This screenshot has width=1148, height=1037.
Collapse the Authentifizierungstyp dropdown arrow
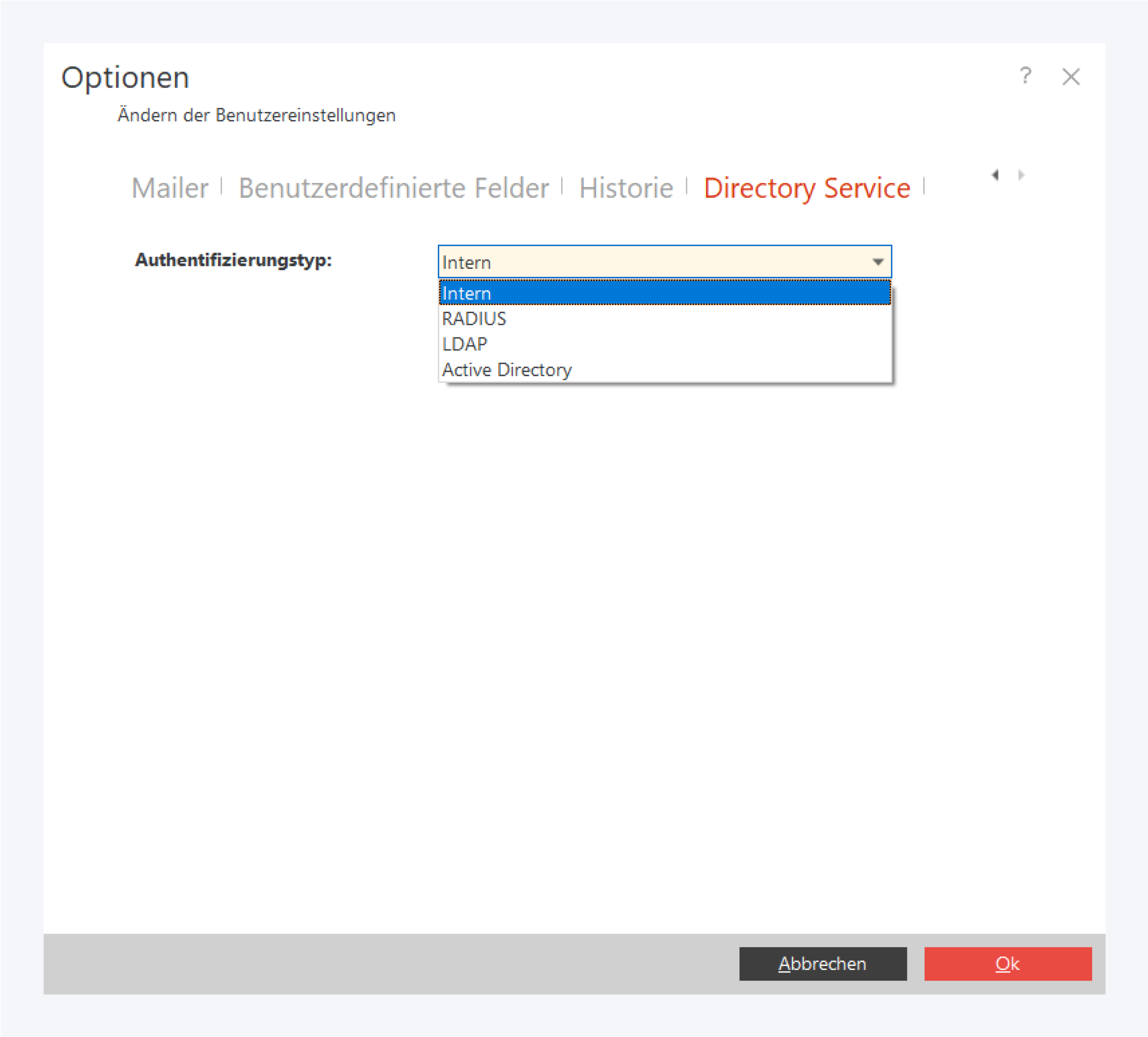(x=878, y=262)
